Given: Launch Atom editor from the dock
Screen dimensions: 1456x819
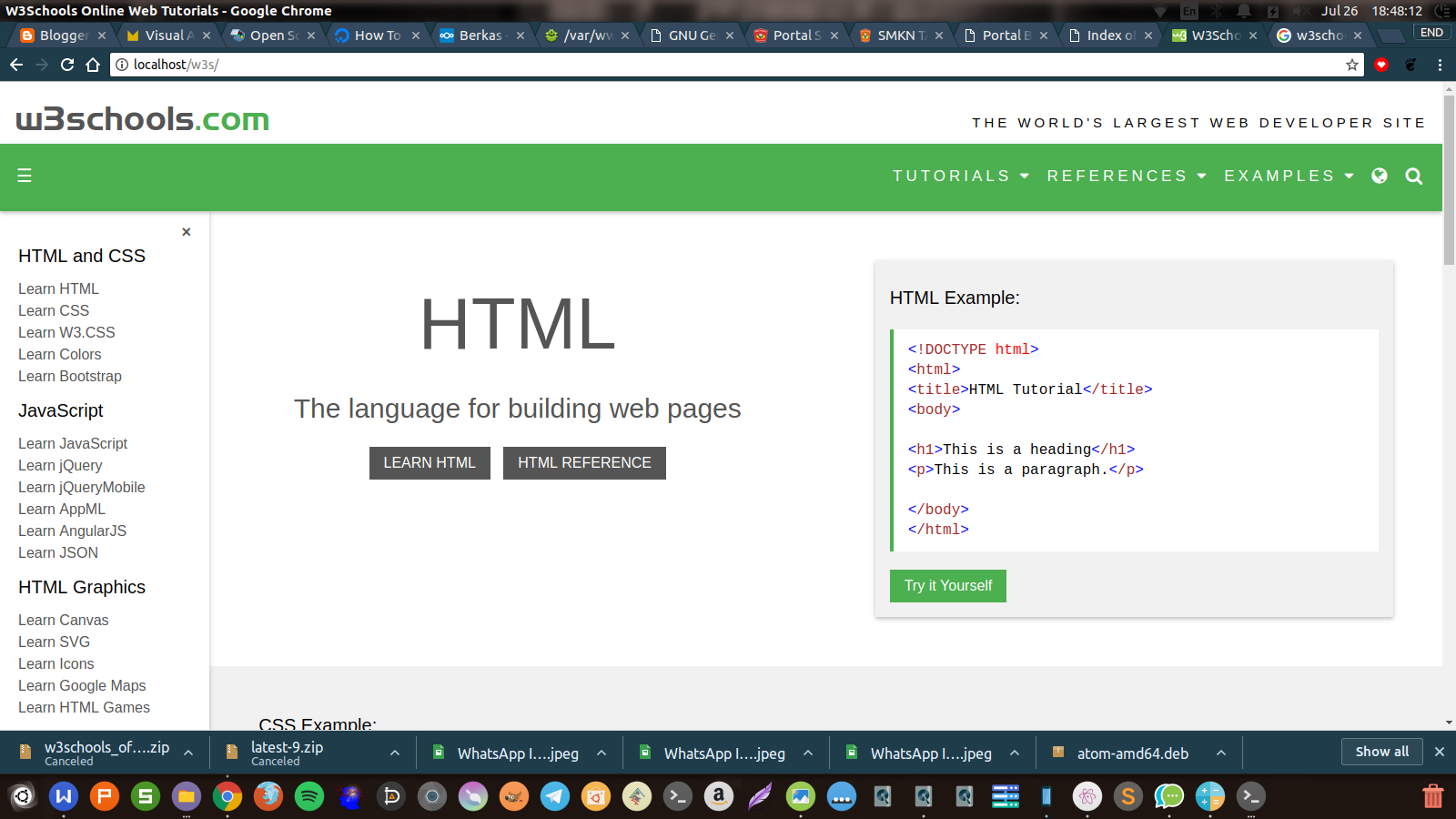Looking at the screenshot, I should click(1087, 797).
